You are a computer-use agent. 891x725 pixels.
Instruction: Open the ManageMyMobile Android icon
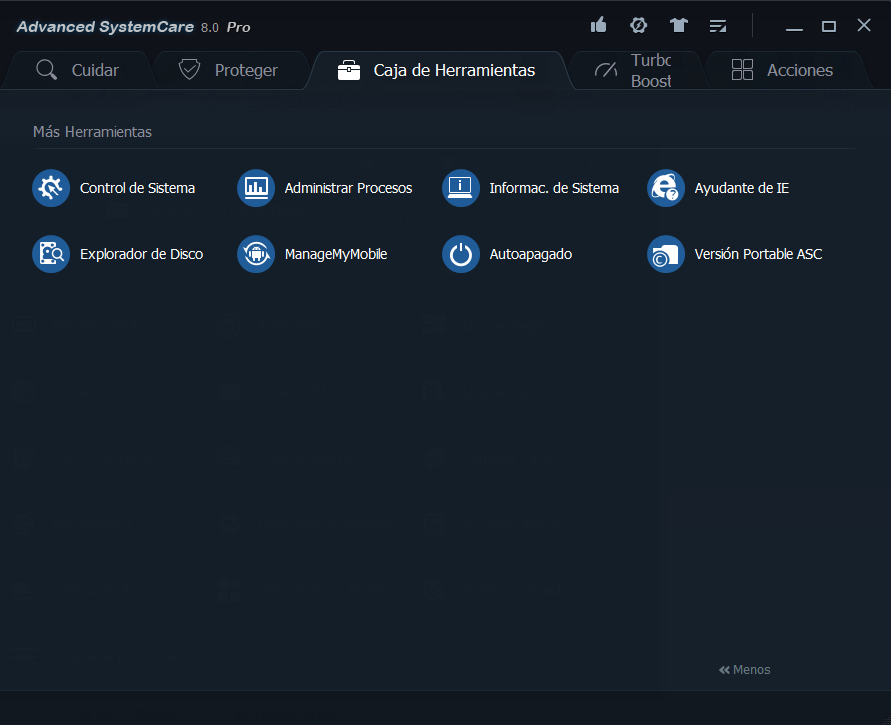[x=256, y=254]
